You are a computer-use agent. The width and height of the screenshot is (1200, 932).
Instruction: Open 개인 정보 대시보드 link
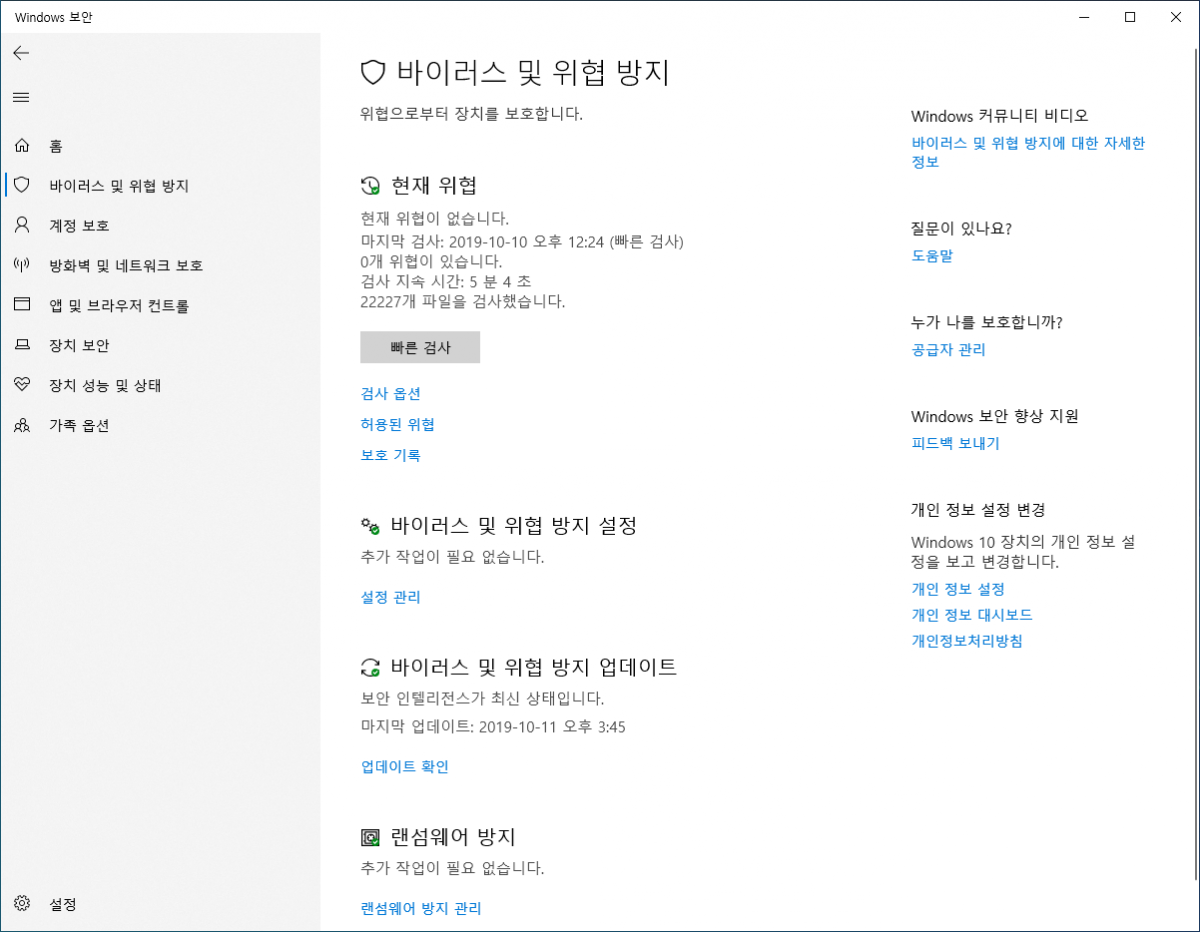(972, 615)
